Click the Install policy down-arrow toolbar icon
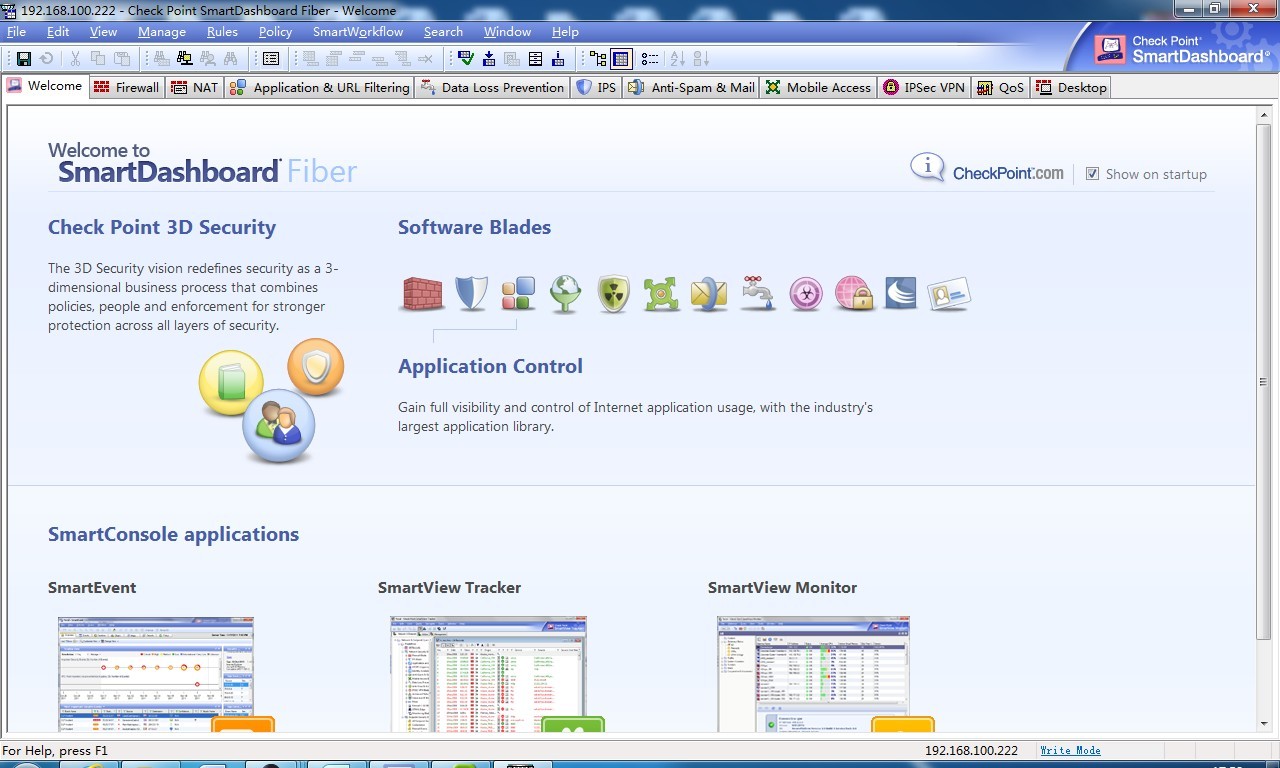 click(489, 59)
